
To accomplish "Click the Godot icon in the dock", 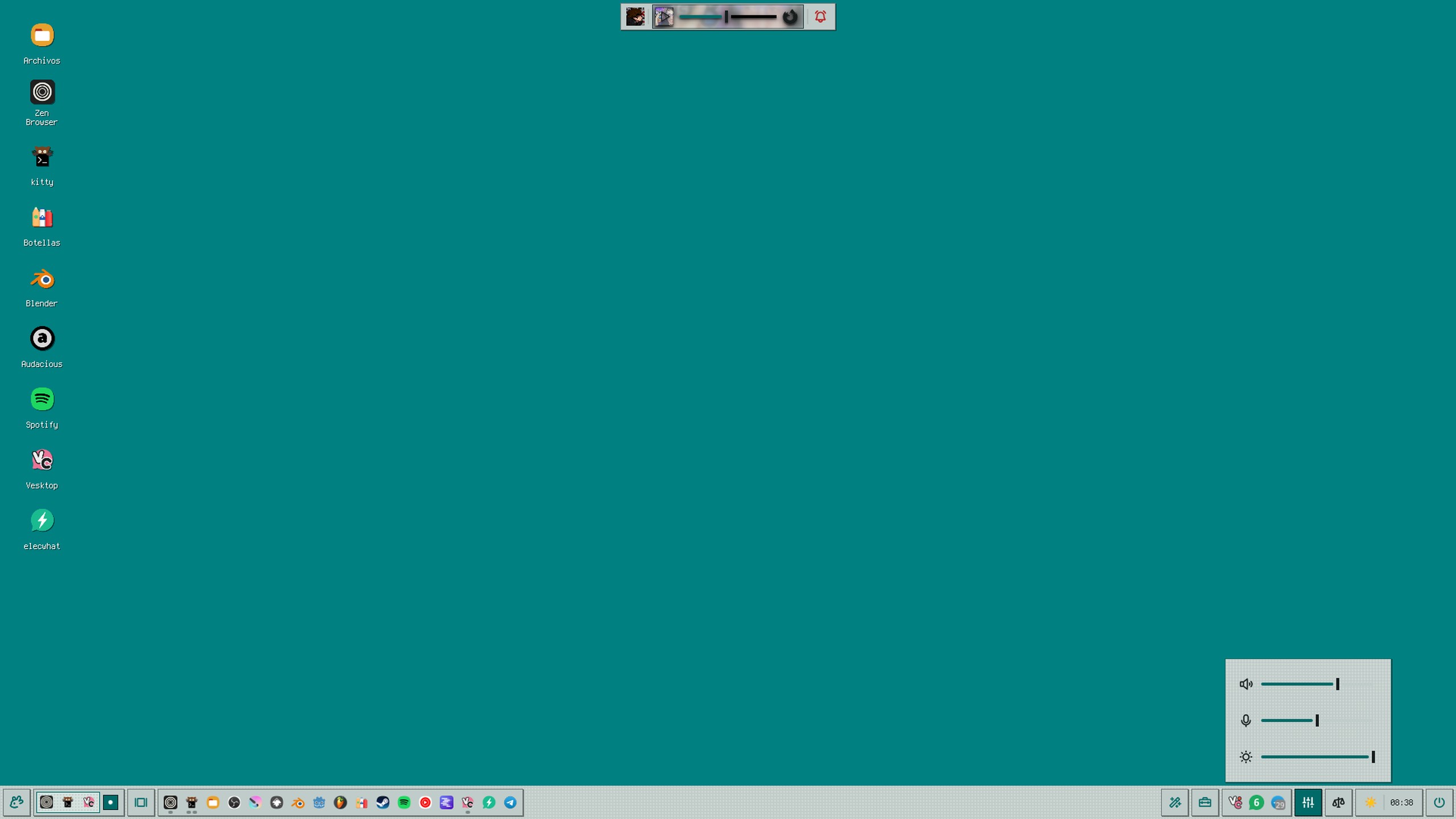I will point(319,802).
